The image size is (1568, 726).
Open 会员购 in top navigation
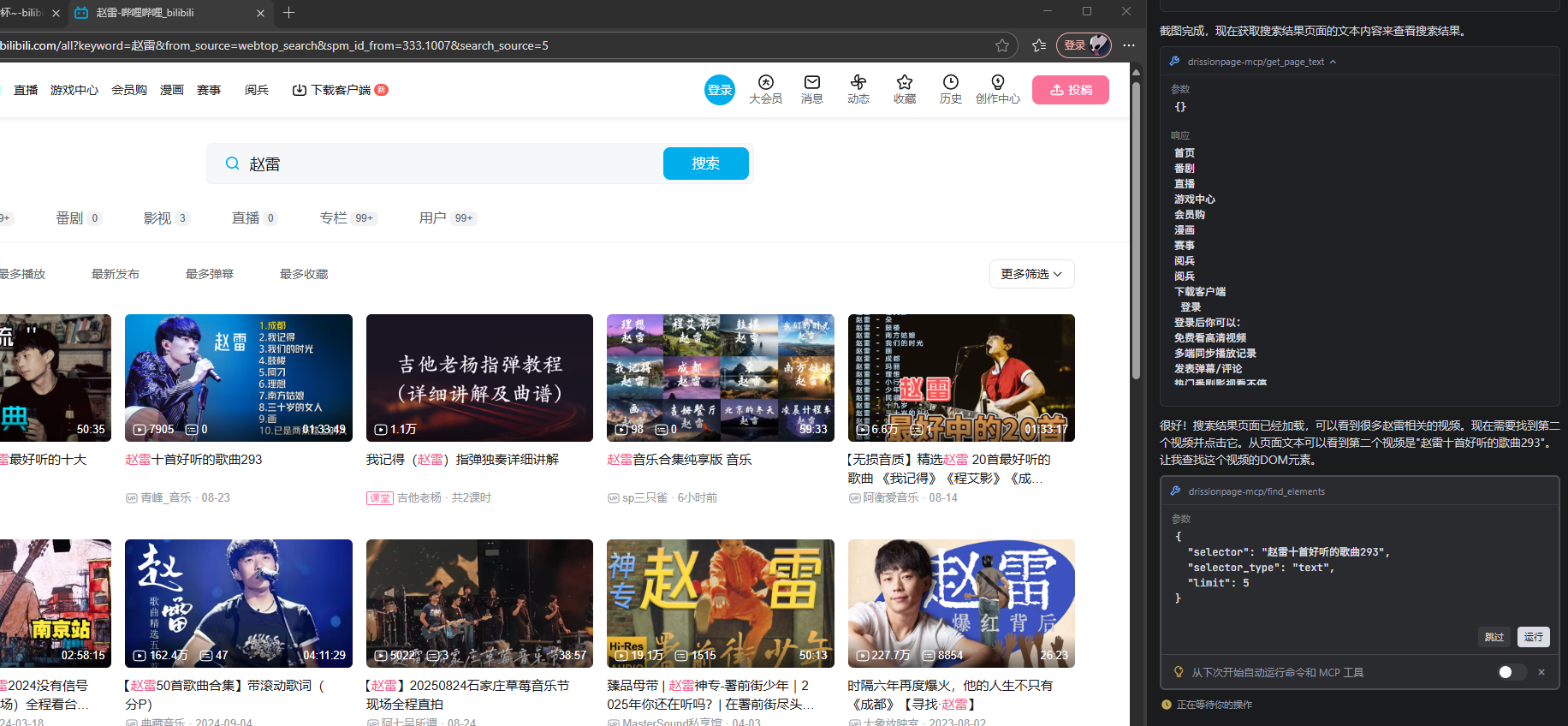pyautogui.click(x=129, y=90)
